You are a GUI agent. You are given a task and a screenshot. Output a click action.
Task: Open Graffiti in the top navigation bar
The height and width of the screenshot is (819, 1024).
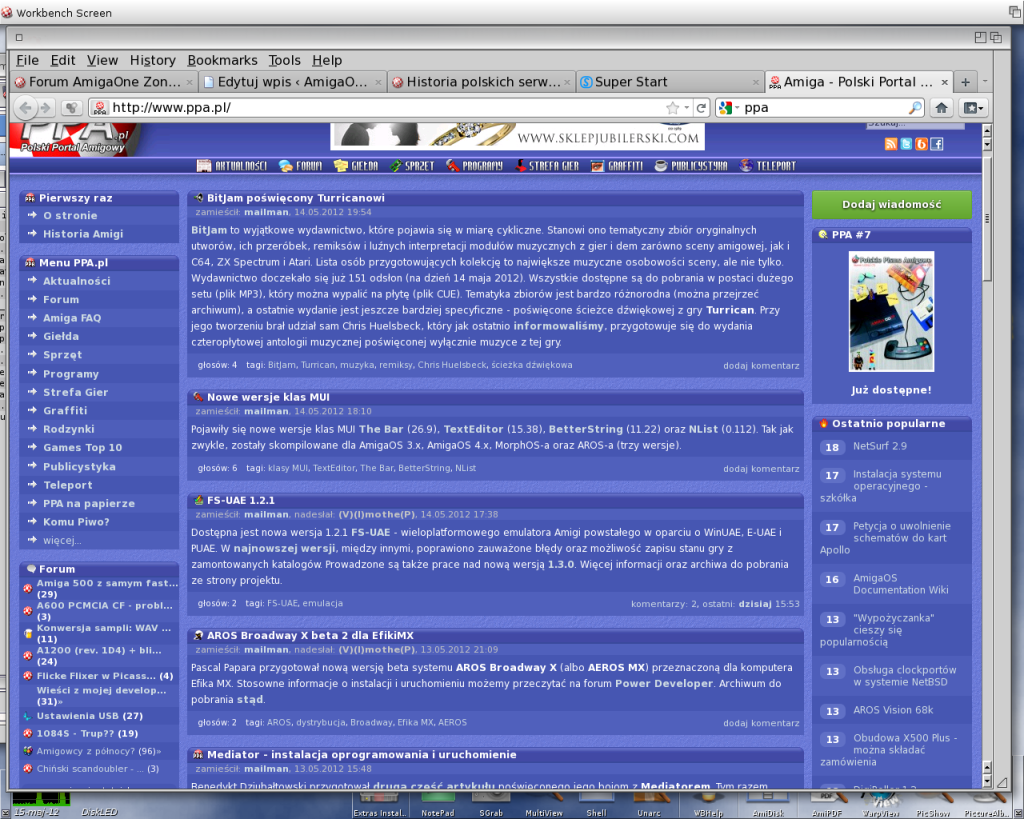pyautogui.click(x=616, y=166)
